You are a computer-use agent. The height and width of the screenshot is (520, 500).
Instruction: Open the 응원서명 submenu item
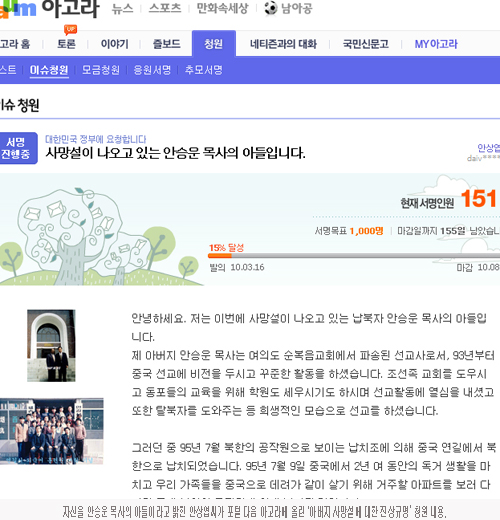click(152, 70)
